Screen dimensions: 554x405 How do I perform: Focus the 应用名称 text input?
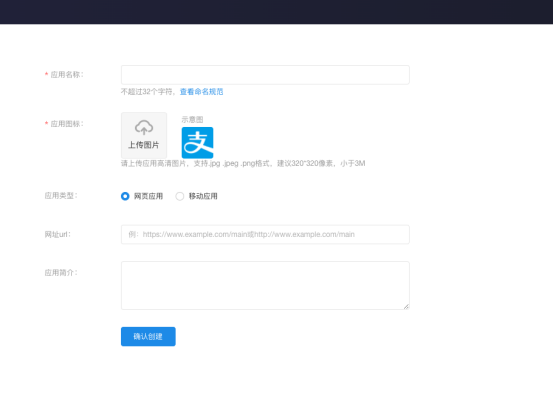[x=265, y=75]
